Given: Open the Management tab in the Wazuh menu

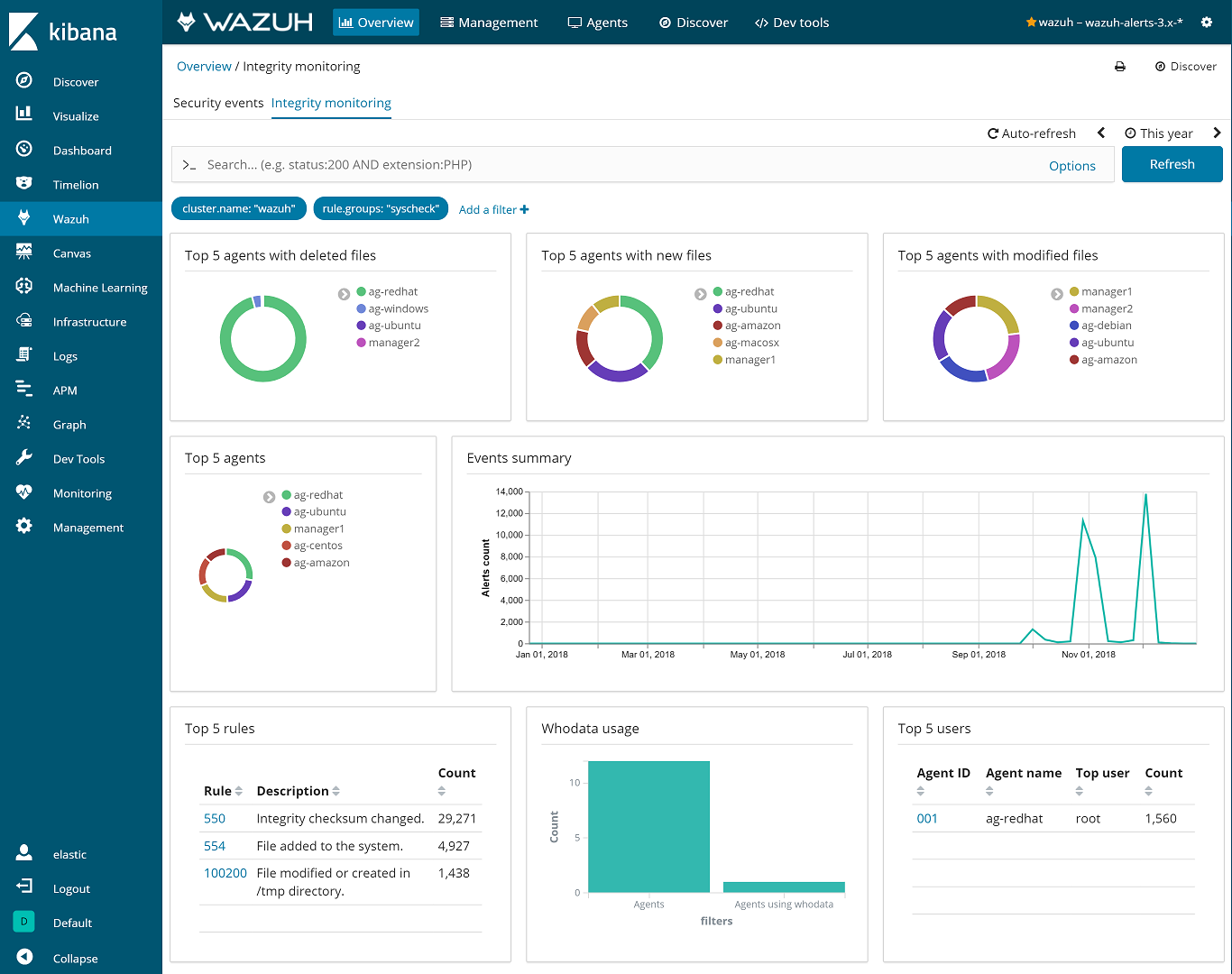Looking at the screenshot, I should [x=489, y=23].
